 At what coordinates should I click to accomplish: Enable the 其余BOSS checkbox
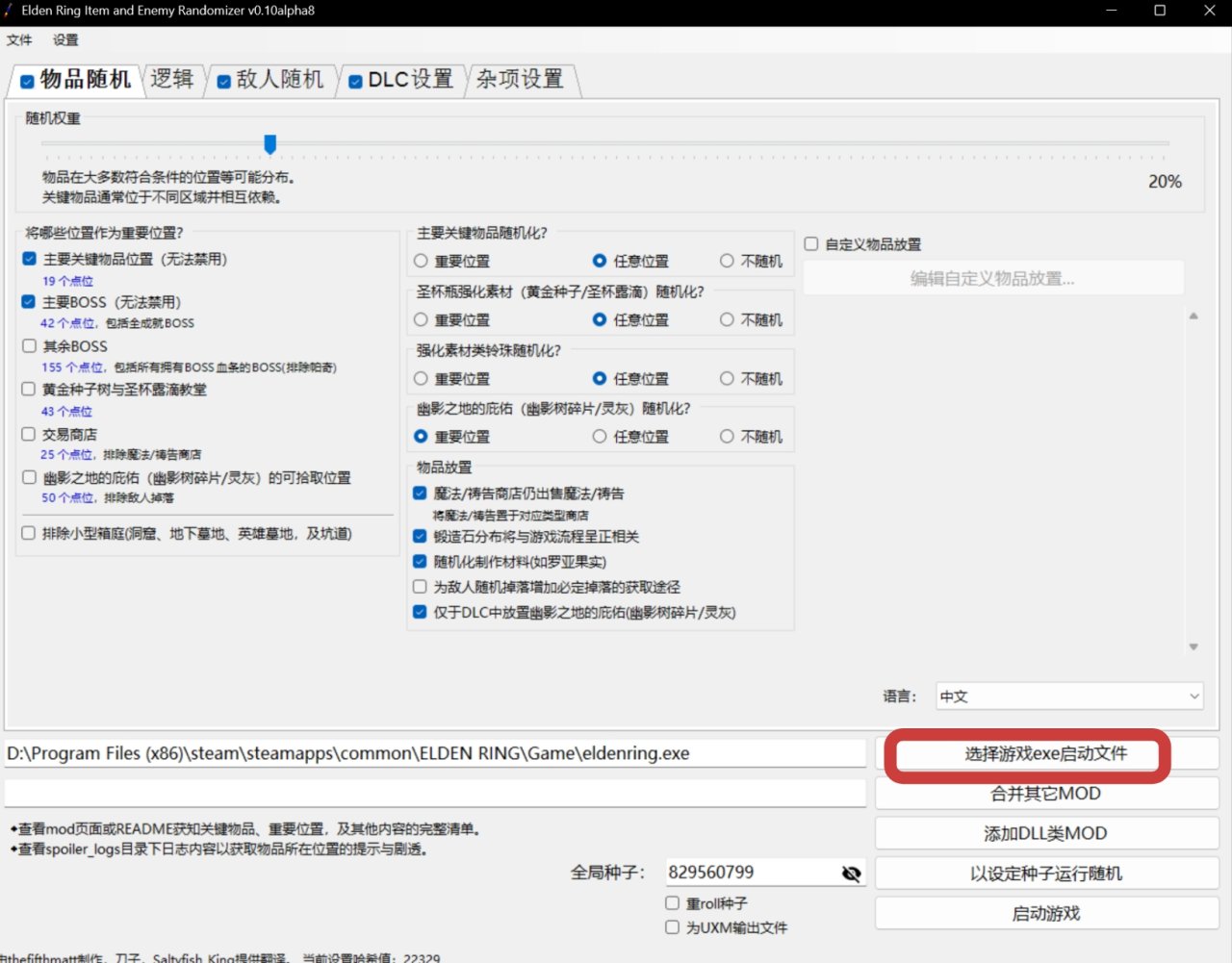click(29, 346)
